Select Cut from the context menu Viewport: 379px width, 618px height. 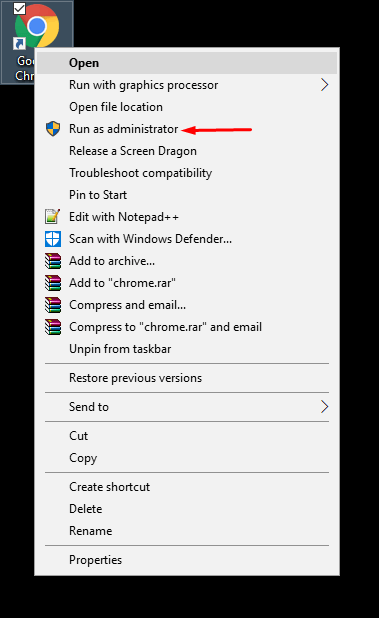tap(187, 436)
